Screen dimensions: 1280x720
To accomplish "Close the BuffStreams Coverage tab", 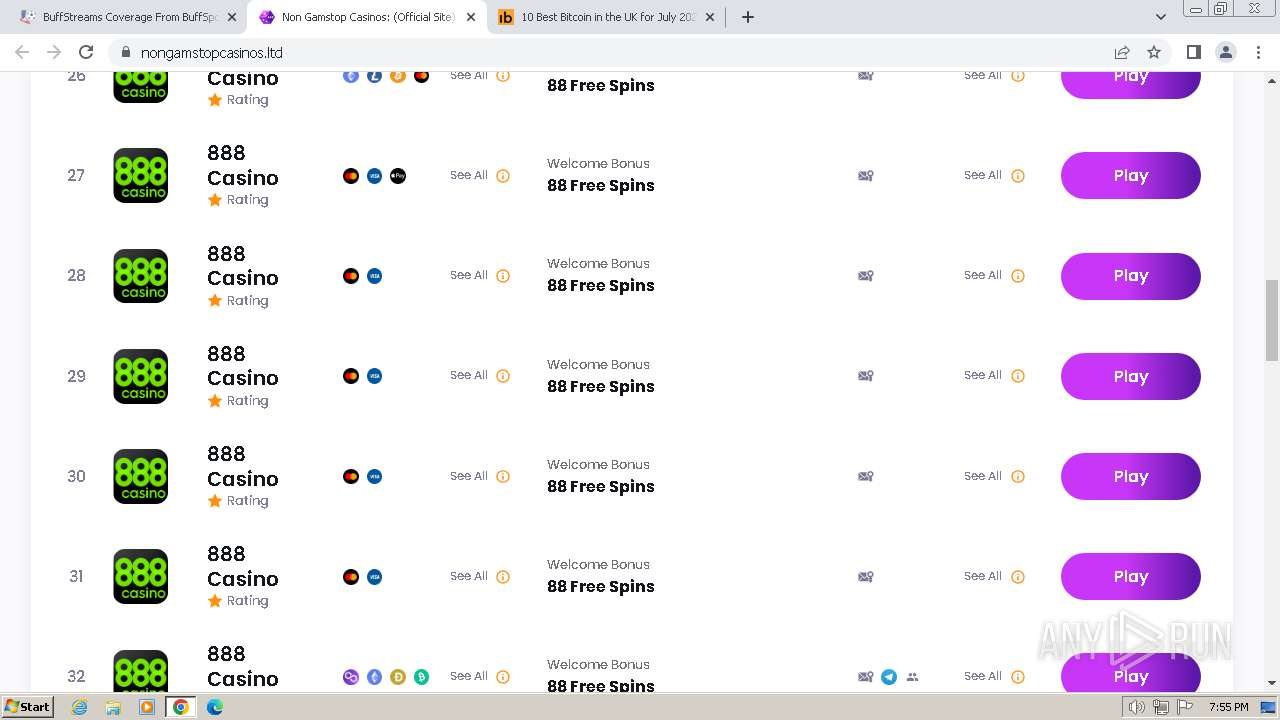I will (x=232, y=17).
